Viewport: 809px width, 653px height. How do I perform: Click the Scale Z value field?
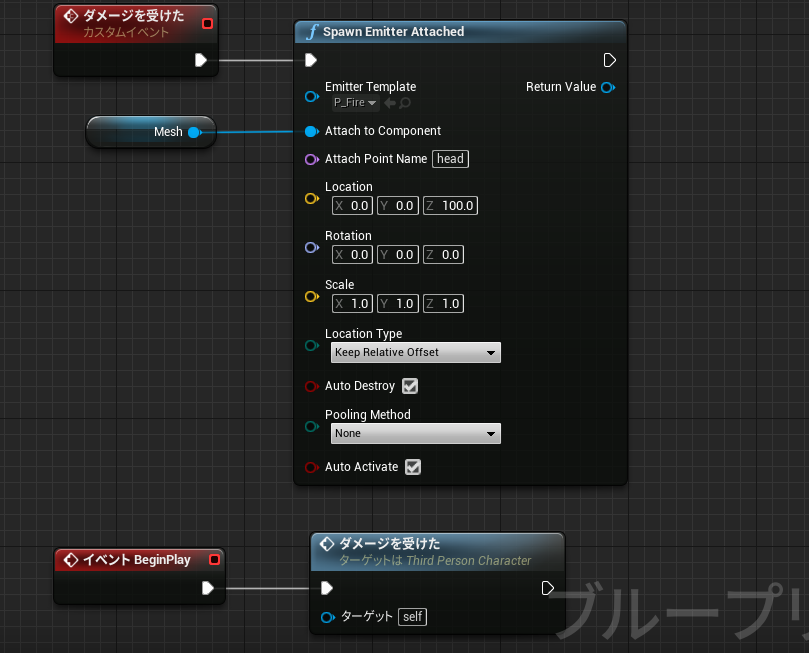pyautogui.click(x=443, y=304)
